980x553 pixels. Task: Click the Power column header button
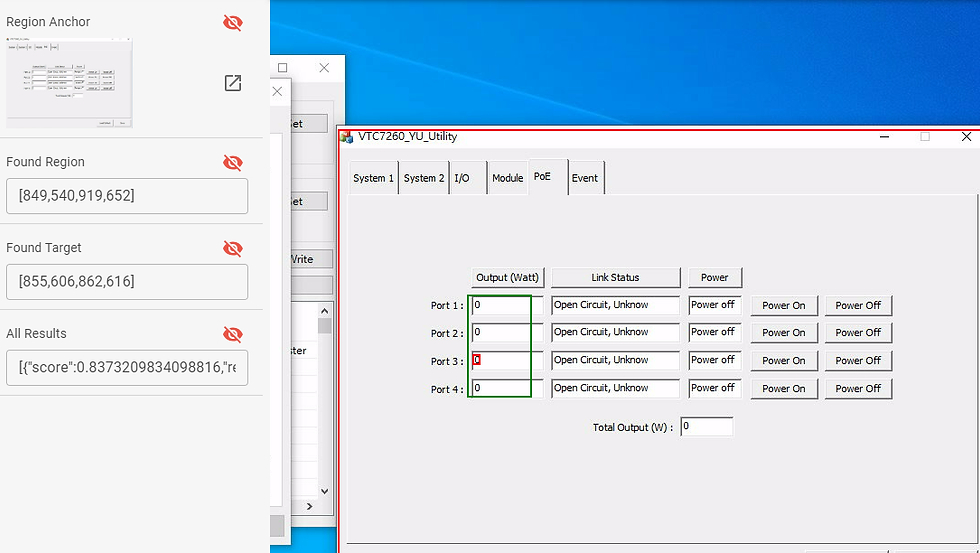point(714,277)
